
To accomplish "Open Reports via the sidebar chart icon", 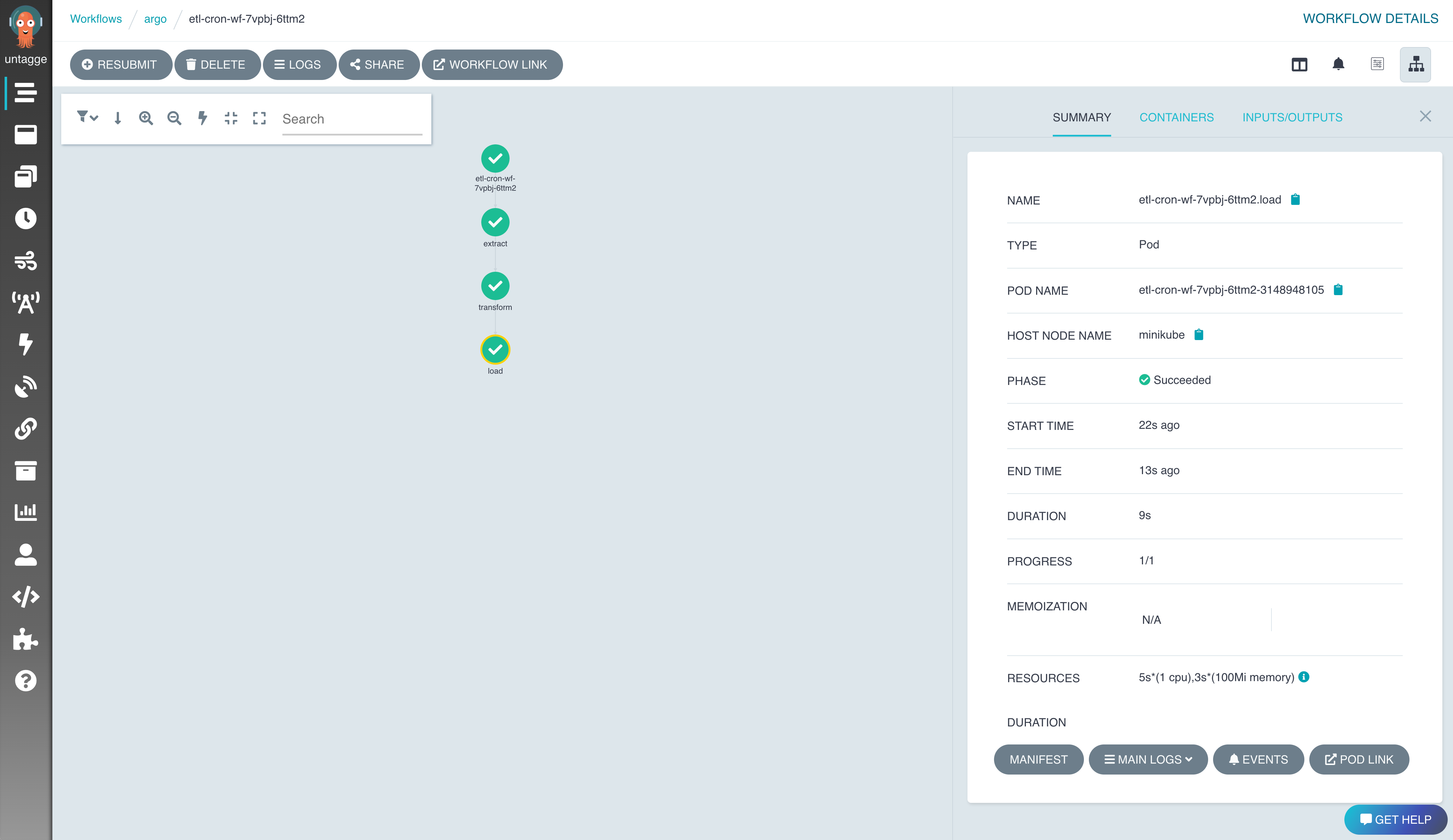I will pos(25,512).
